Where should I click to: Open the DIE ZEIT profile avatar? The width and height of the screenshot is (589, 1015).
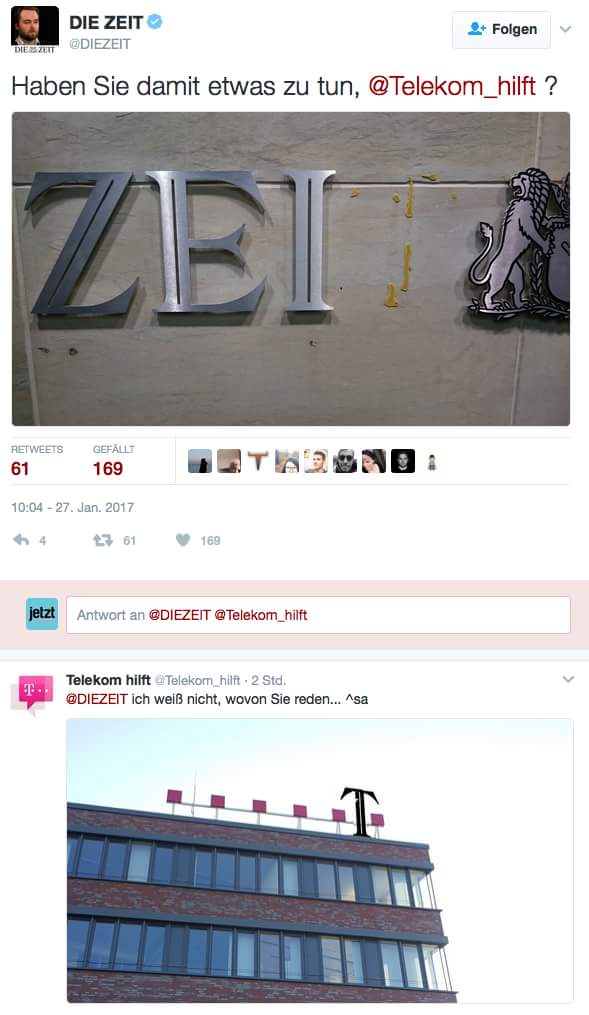click(35, 30)
